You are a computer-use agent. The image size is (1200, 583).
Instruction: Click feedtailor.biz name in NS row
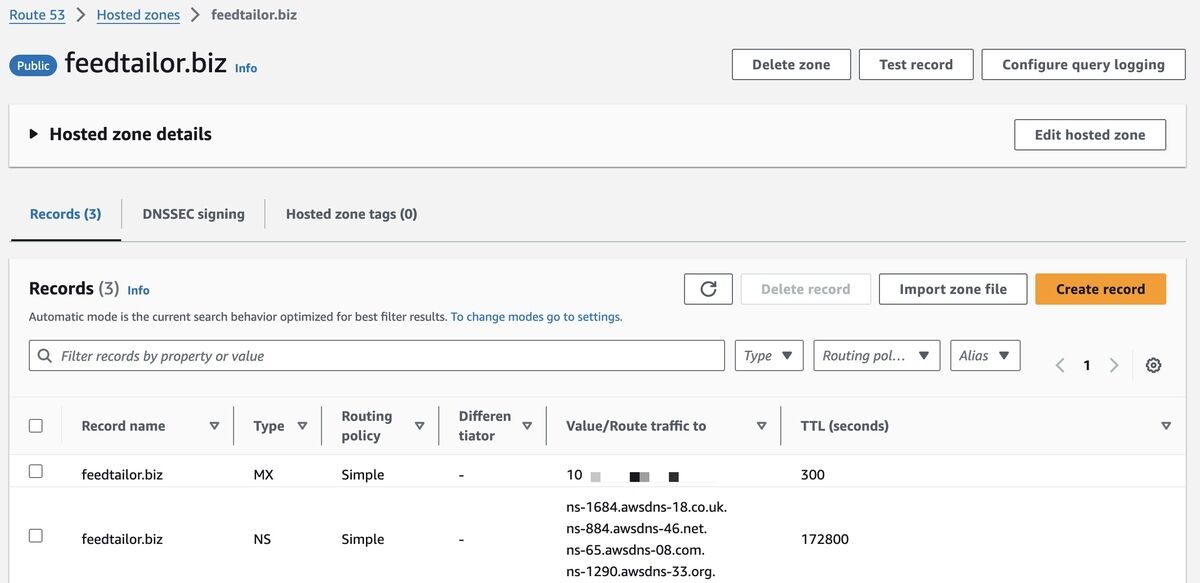point(122,539)
